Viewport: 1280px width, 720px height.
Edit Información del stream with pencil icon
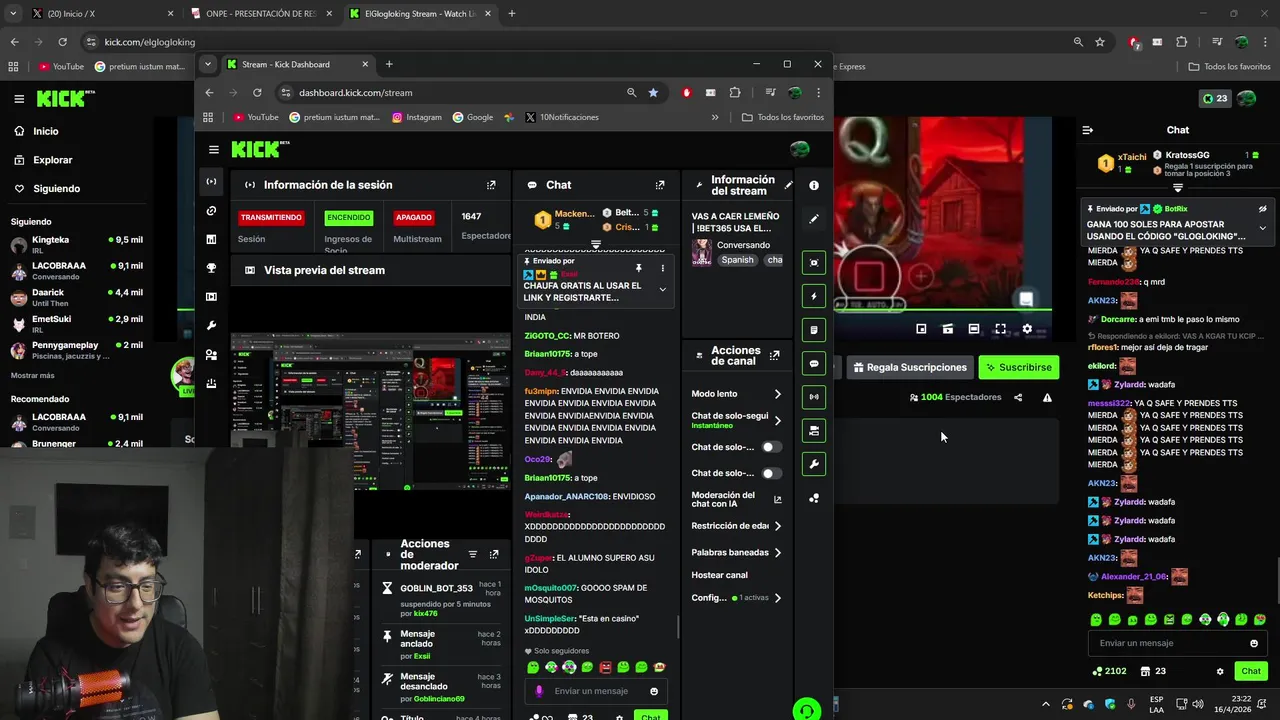[788, 185]
